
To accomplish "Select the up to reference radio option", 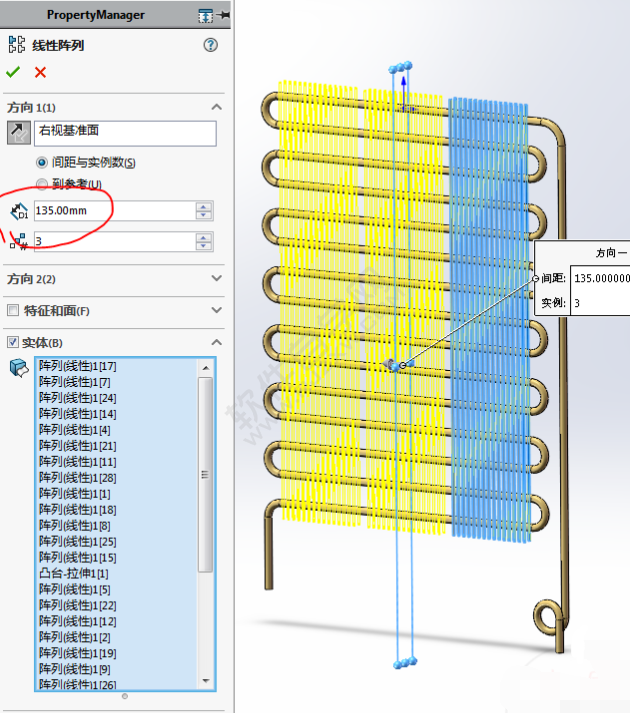I will (x=42, y=184).
